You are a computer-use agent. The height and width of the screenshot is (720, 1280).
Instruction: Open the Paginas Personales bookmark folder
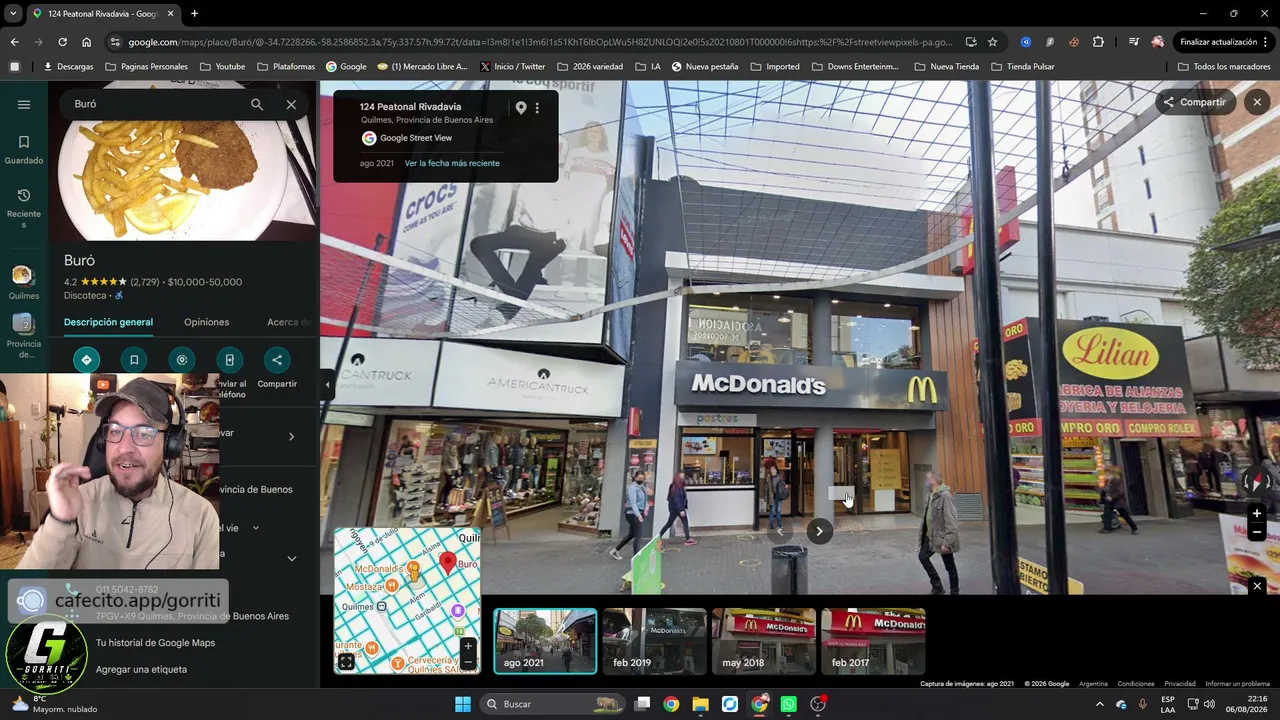pos(145,67)
